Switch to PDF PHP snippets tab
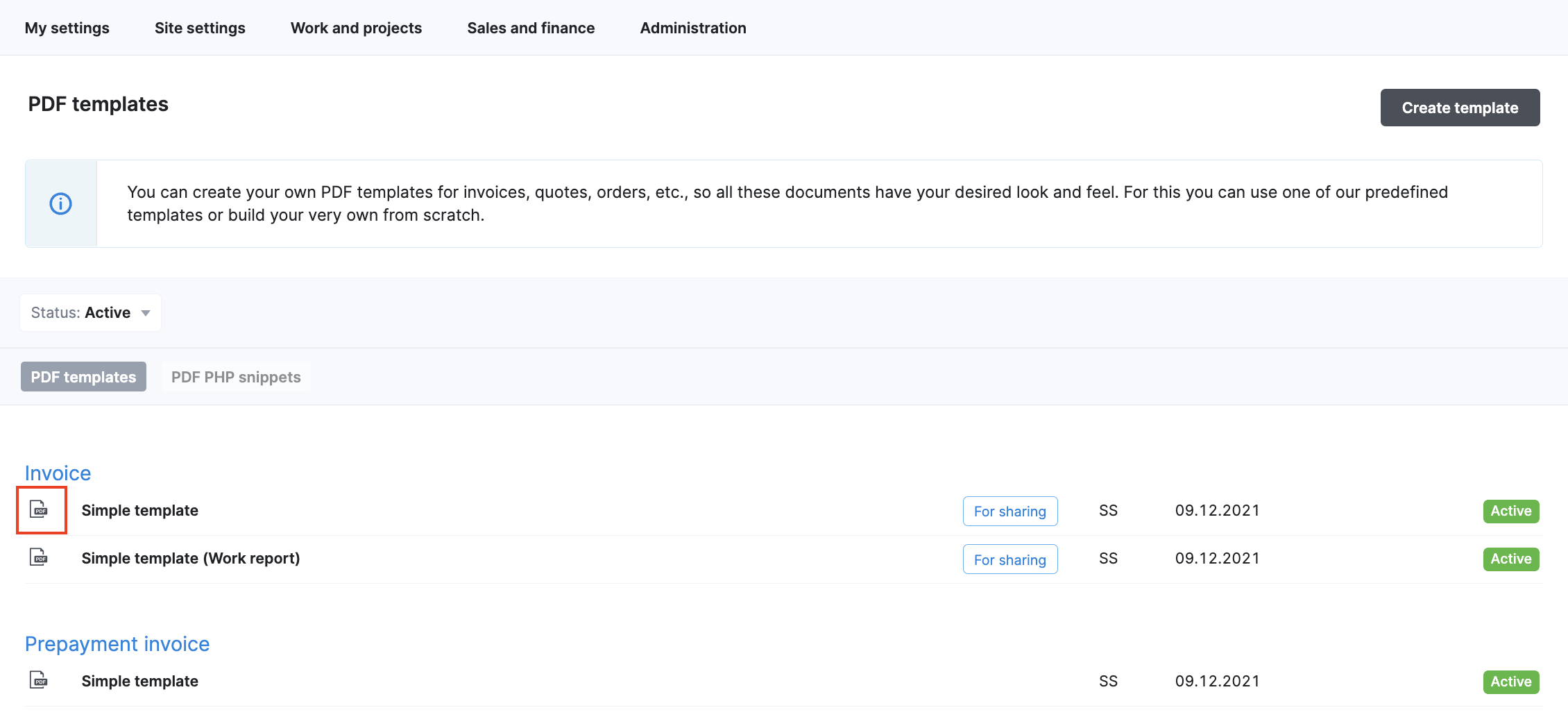 (x=236, y=377)
